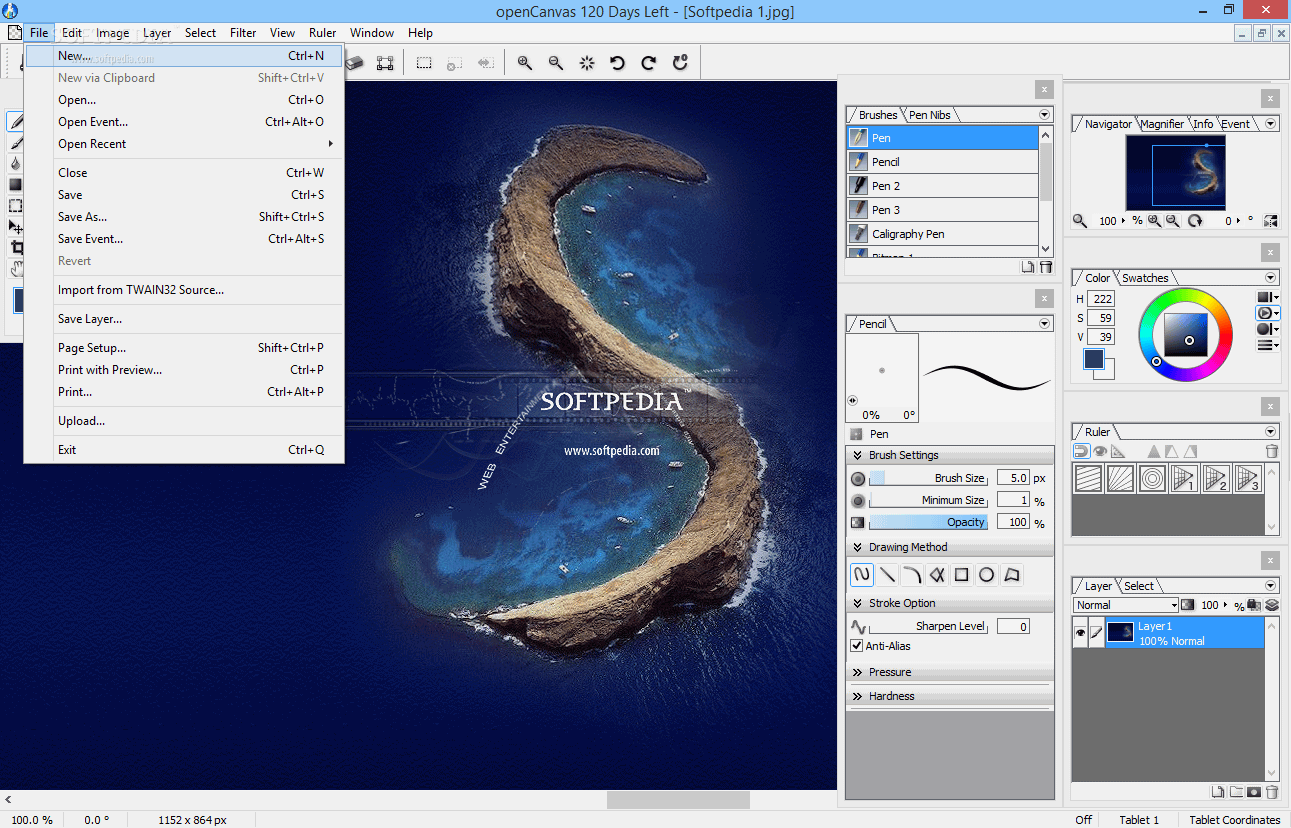This screenshot has height=828, width=1291.
Task: Click the flip view icon in the Navigator
Action: pyautogui.click(x=1271, y=221)
